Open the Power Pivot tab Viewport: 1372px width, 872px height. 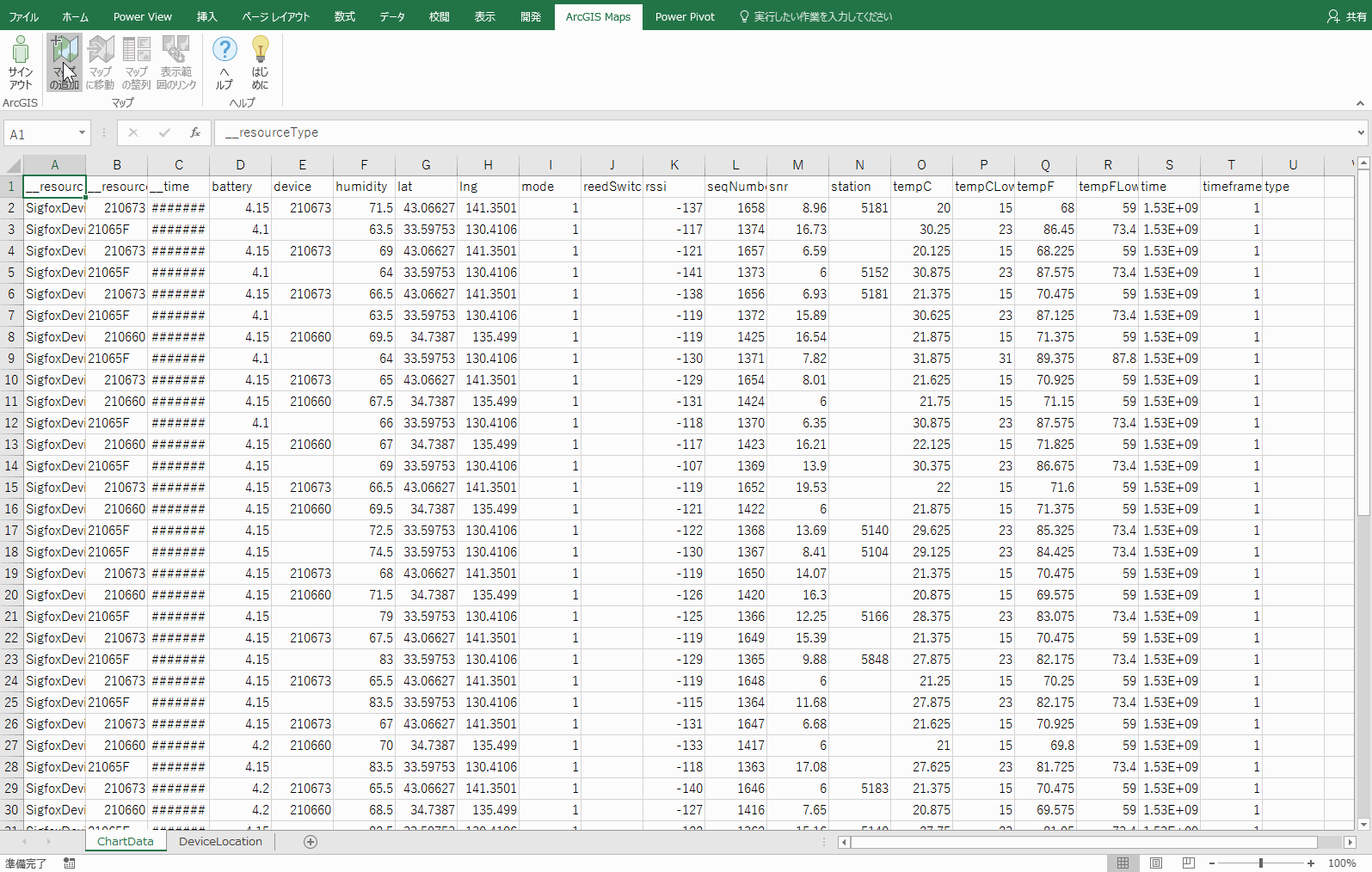[x=685, y=16]
